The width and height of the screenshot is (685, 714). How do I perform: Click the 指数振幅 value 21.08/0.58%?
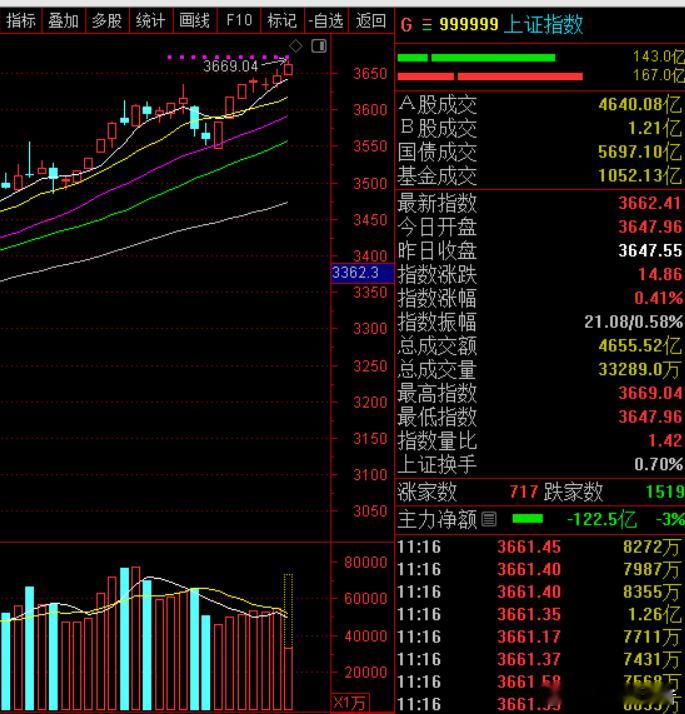[x=634, y=322]
